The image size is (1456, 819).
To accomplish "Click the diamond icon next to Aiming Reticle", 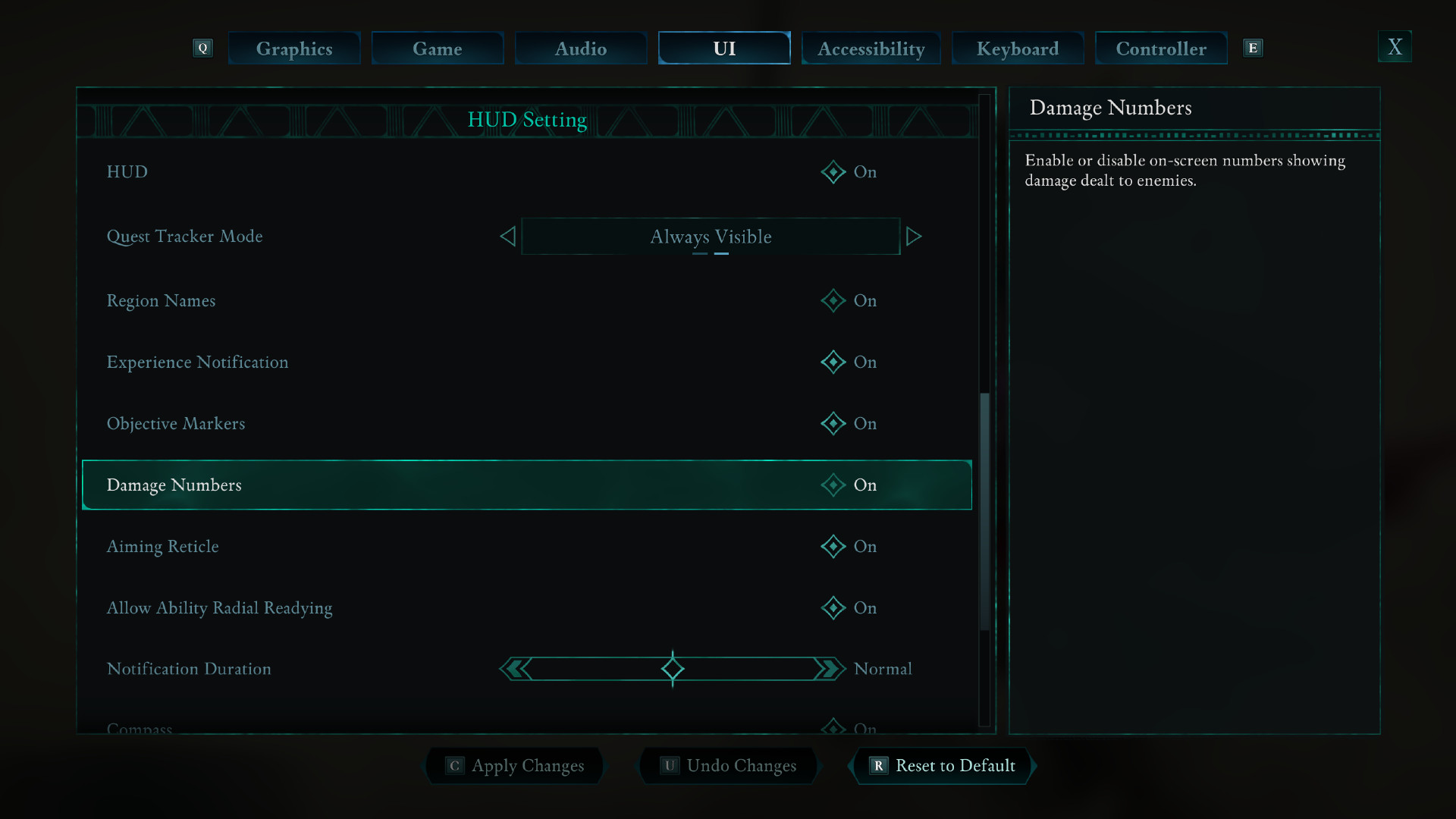I will (831, 546).
